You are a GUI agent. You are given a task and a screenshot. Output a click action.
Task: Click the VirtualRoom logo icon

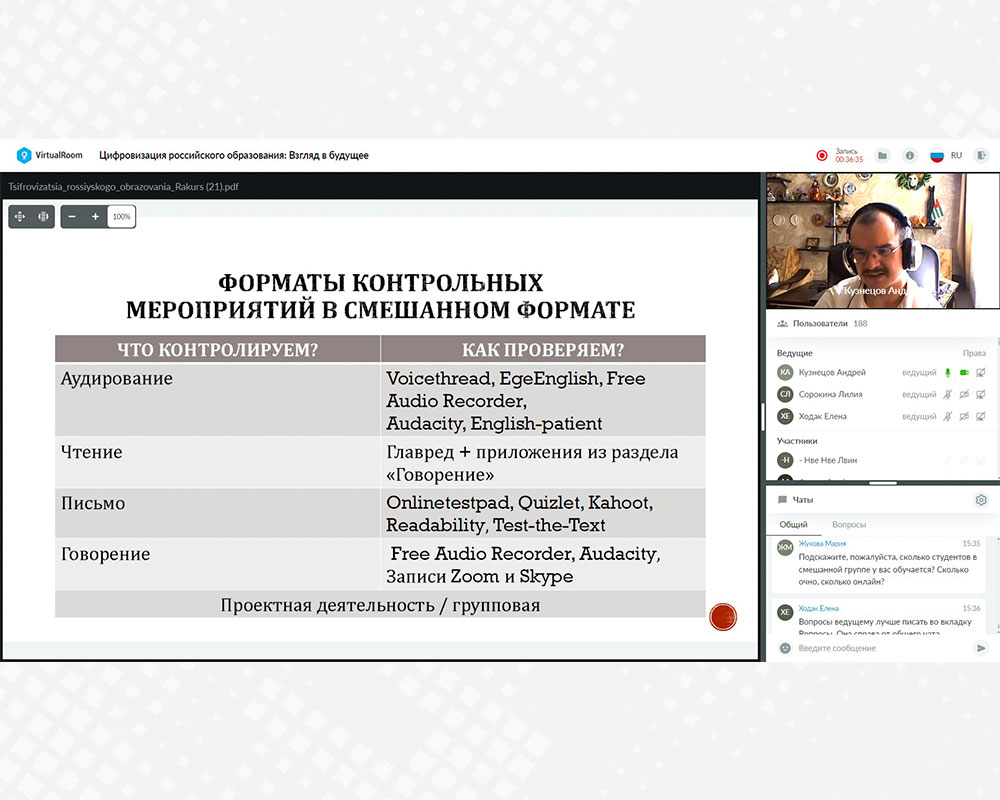pos(24,155)
